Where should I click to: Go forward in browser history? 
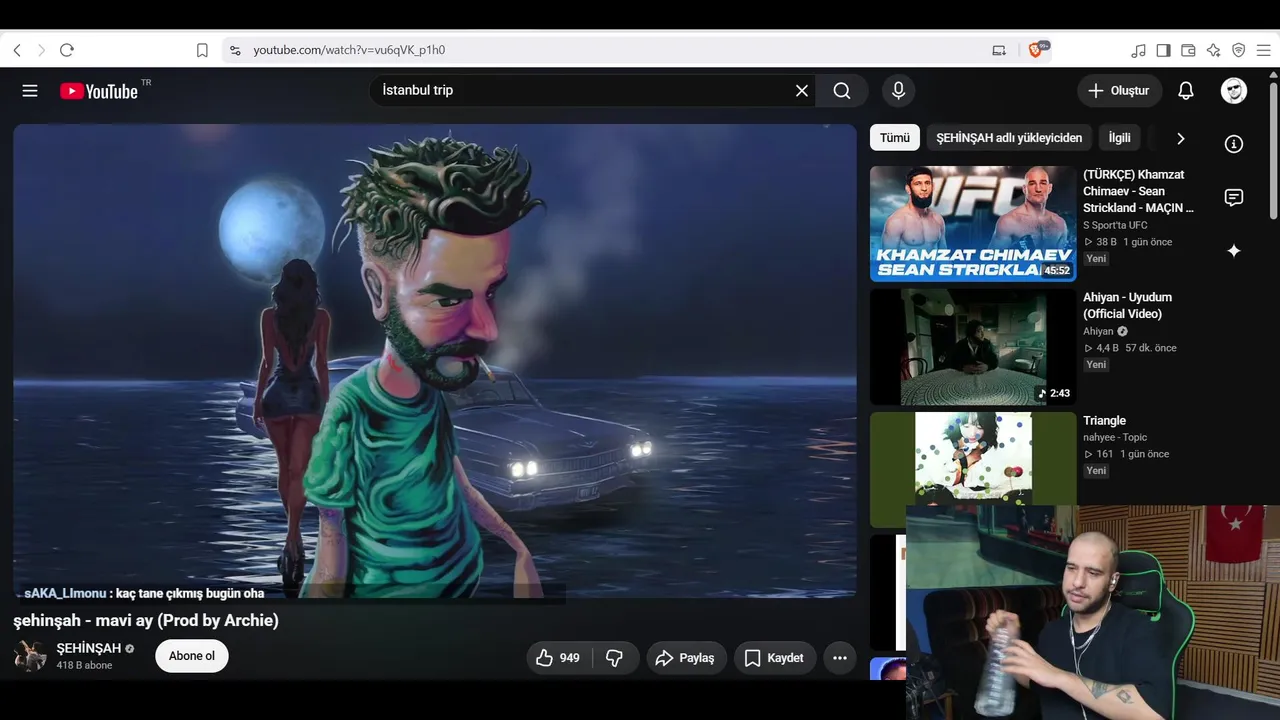pos(41,50)
